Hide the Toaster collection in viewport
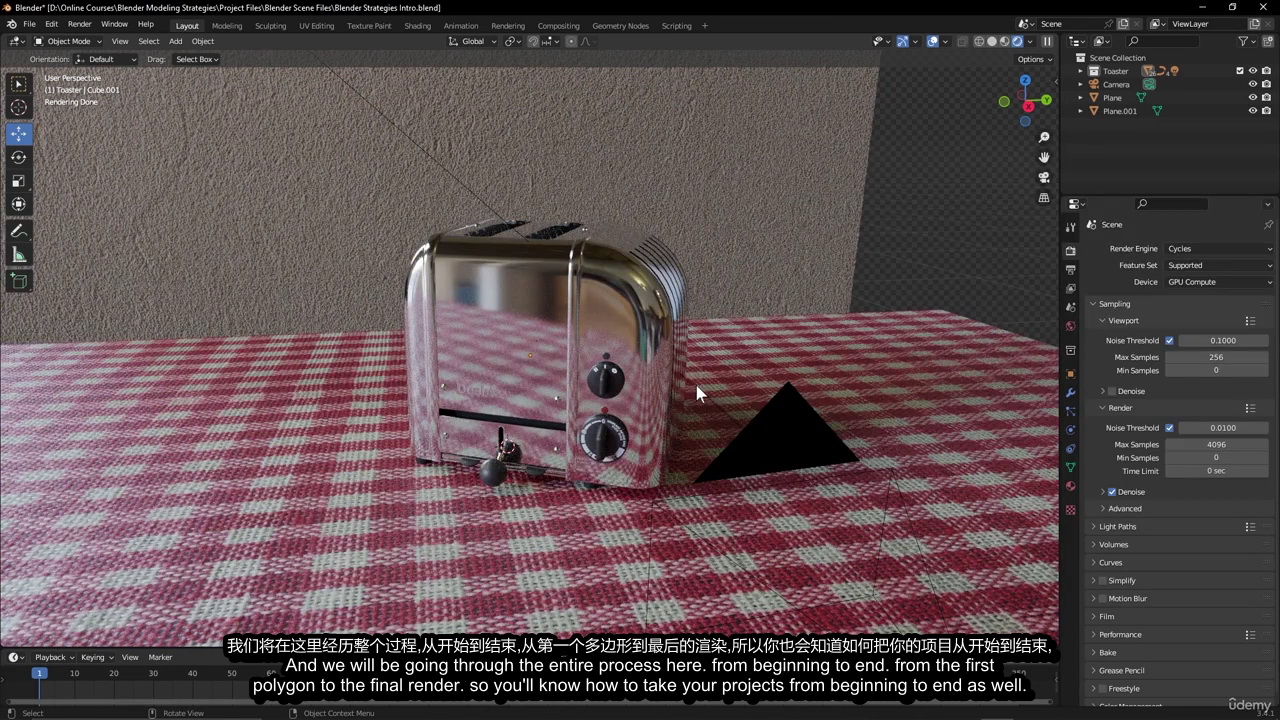This screenshot has width=1280, height=720. click(1252, 71)
